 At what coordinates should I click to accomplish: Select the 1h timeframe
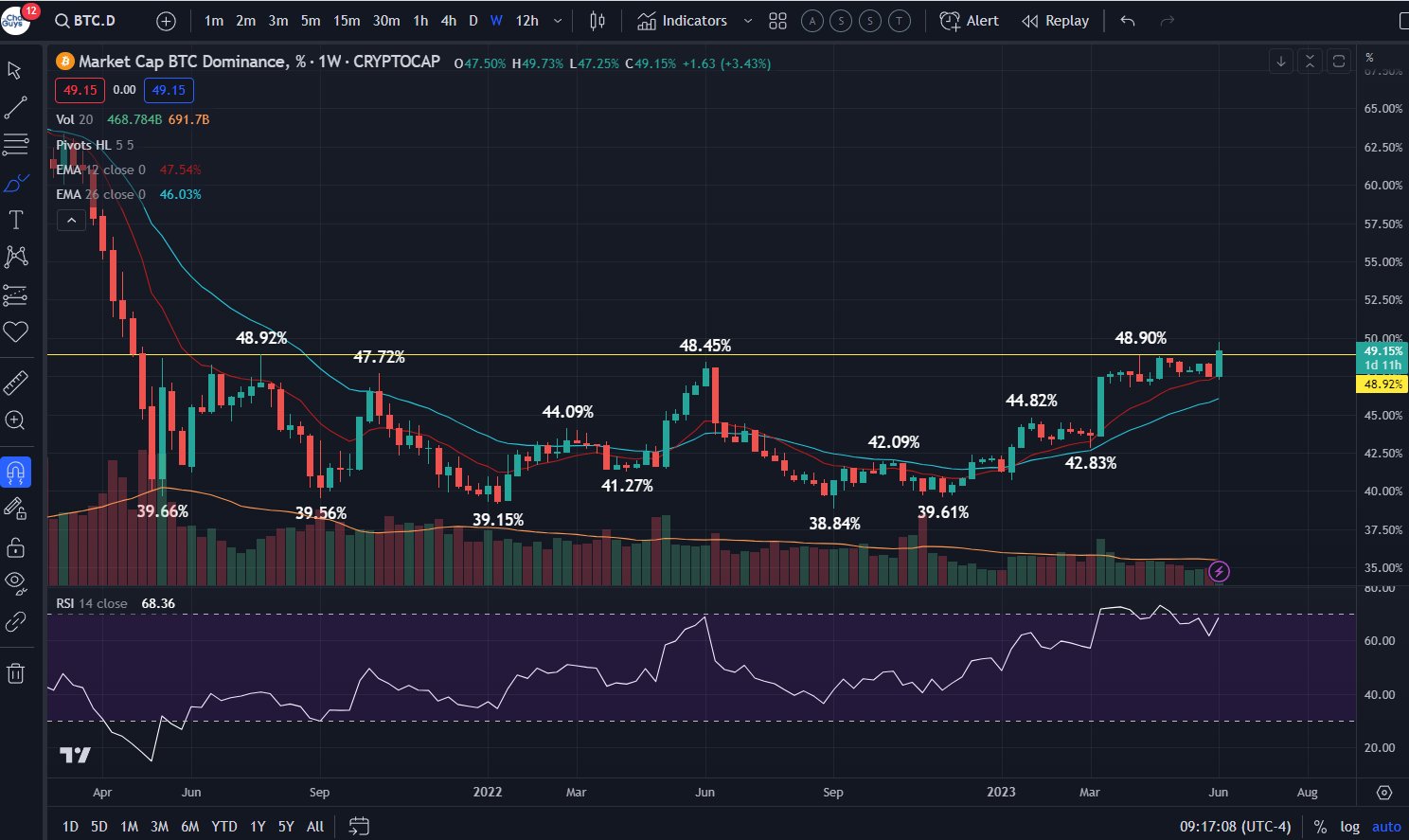click(x=420, y=21)
